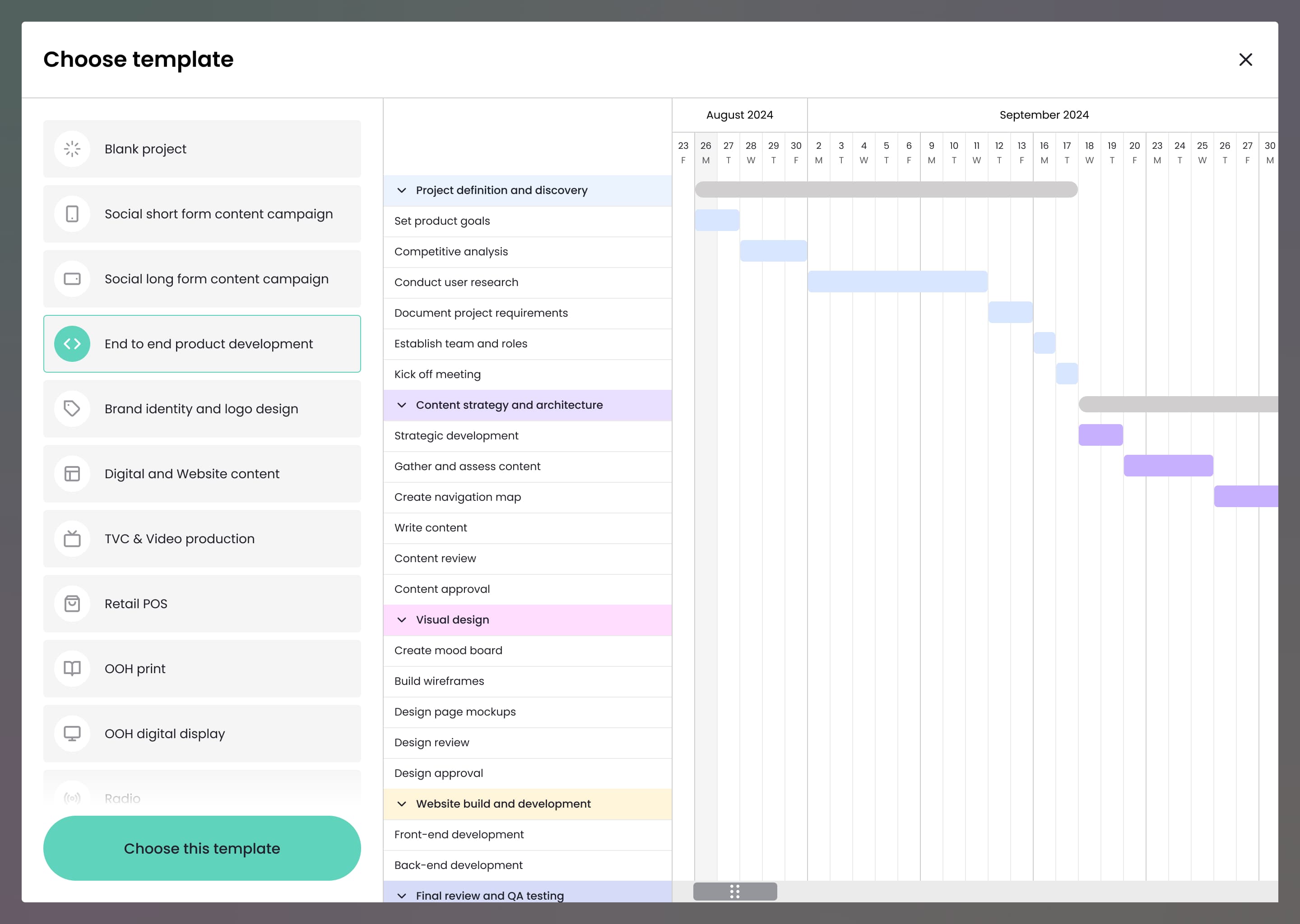Click the monitor icon for OOH digital display
Image resolution: width=1300 pixels, height=924 pixels.
tap(72, 733)
